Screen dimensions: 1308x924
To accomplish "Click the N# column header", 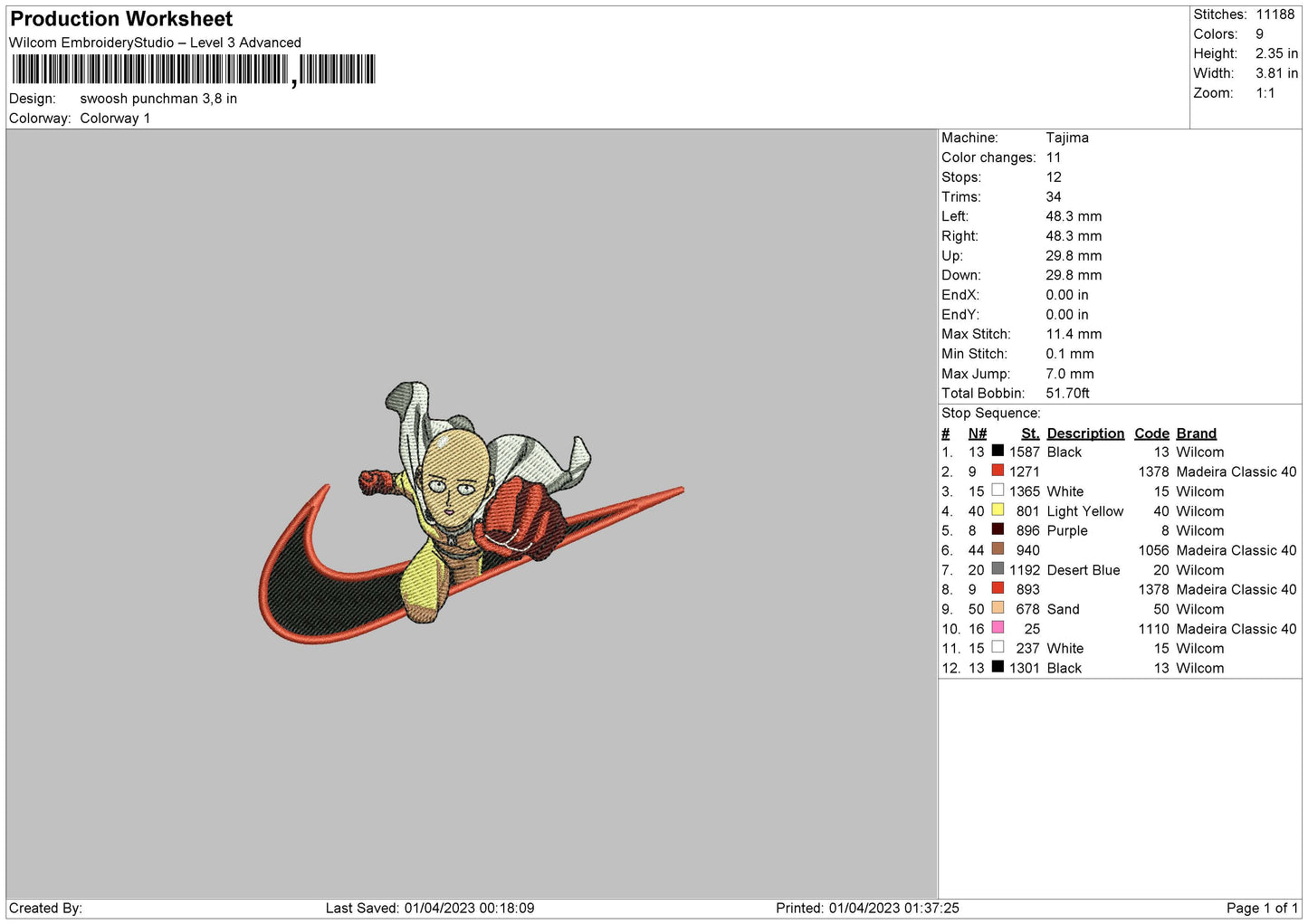I will click(977, 433).
